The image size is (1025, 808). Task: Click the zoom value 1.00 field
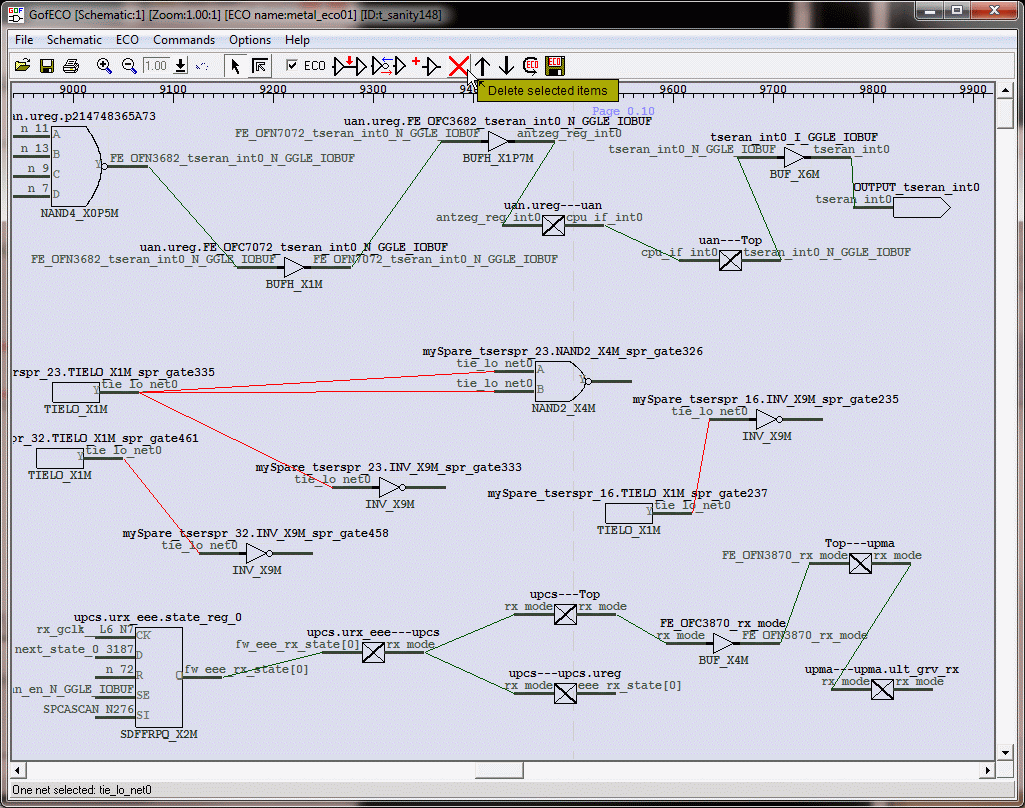click(x=155, y=66)
